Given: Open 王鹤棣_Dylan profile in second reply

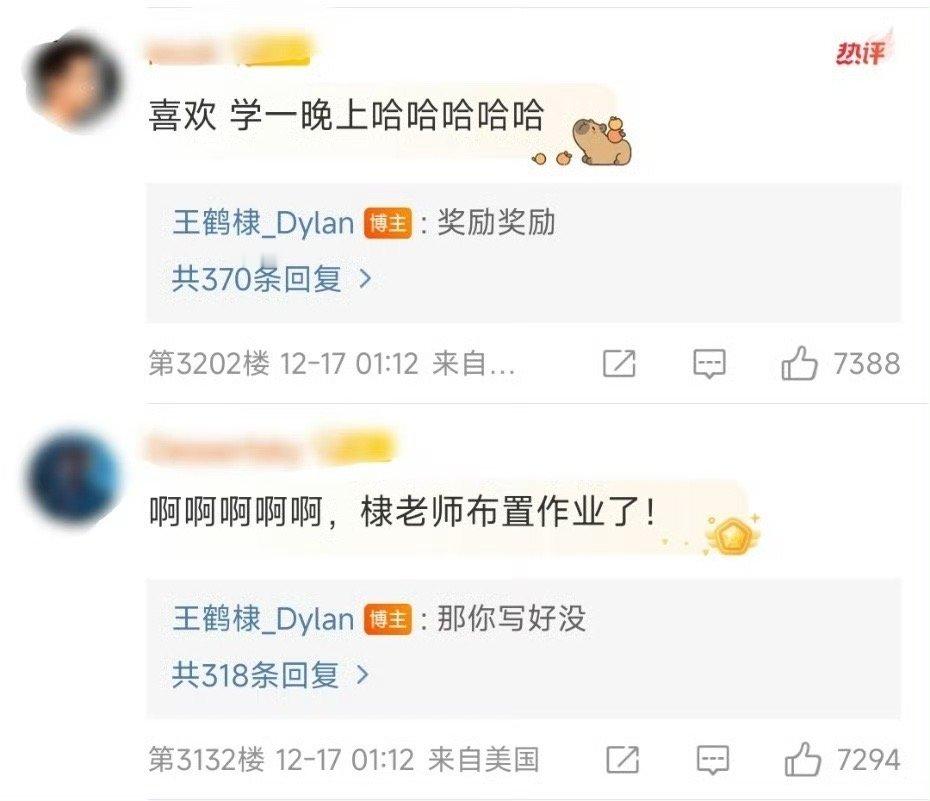Looking at the screenshot, I should click(263, 619).
